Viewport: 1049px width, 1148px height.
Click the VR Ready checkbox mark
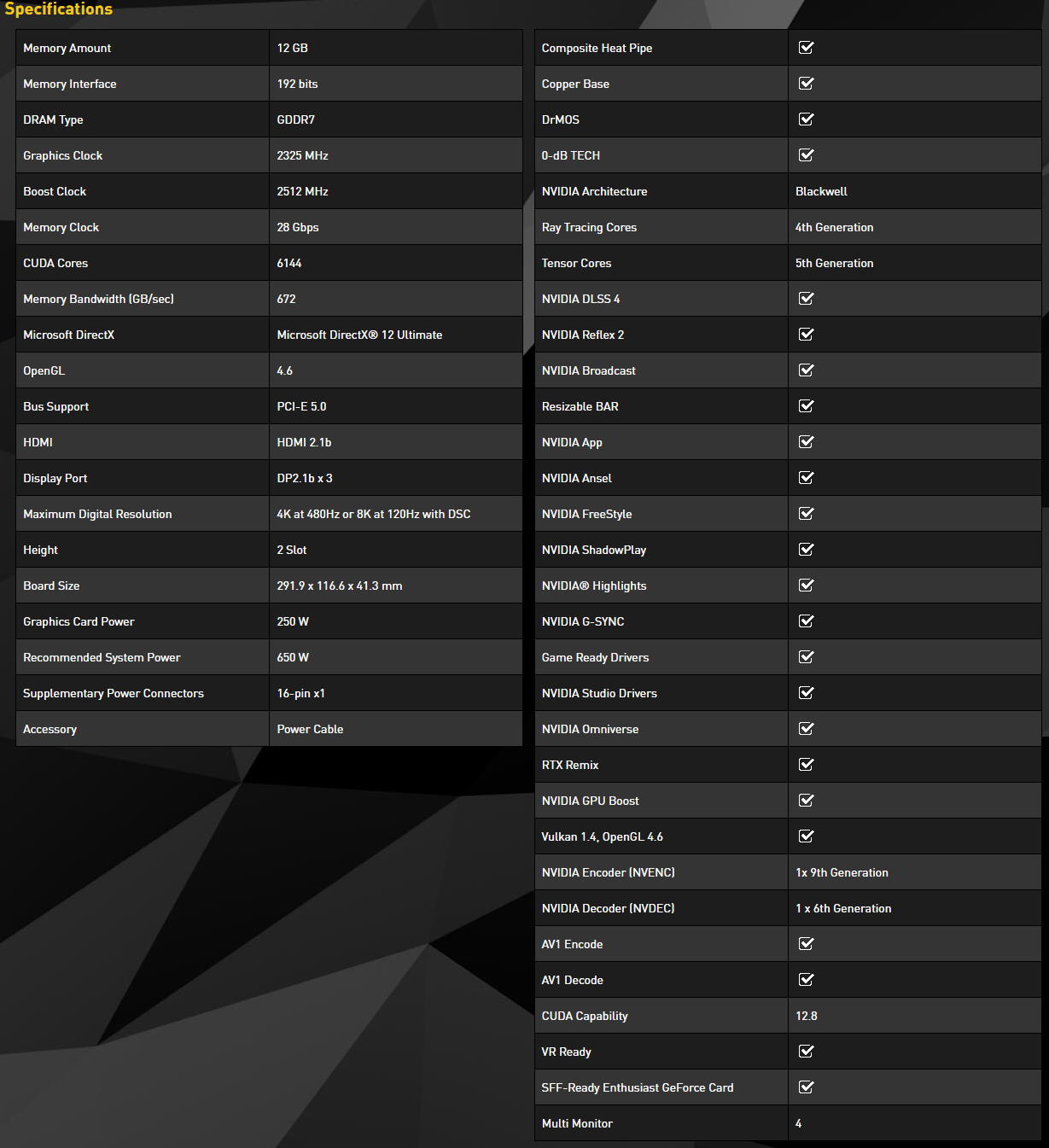[806, 1052]
